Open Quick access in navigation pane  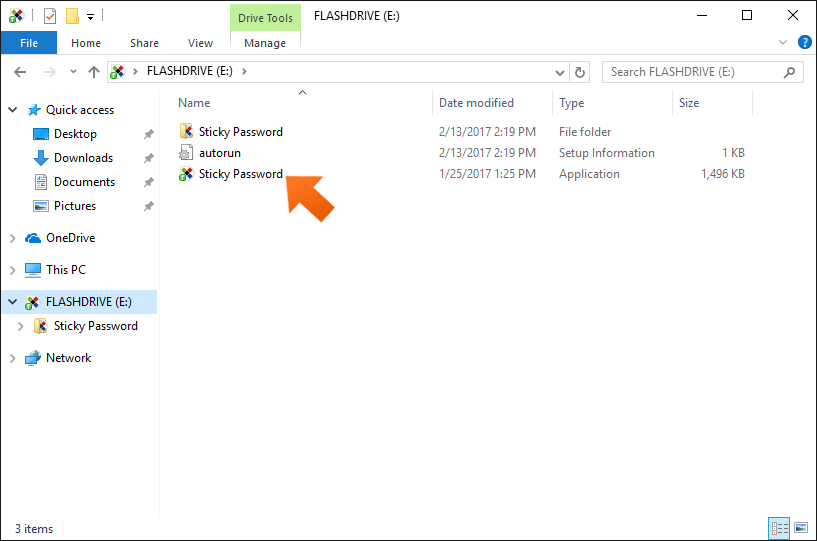[x=80, y=109]
